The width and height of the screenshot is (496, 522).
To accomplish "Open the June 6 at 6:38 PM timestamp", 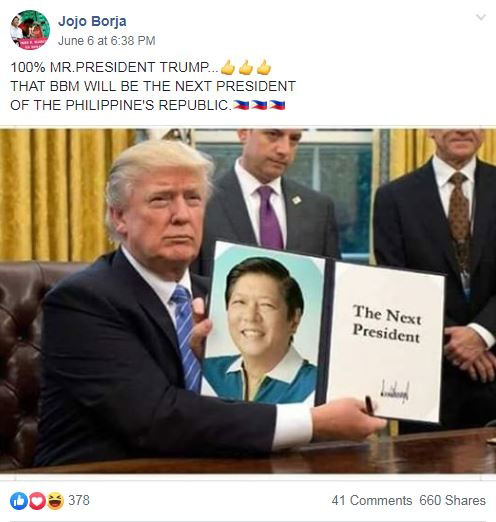I will click(107, 41).
